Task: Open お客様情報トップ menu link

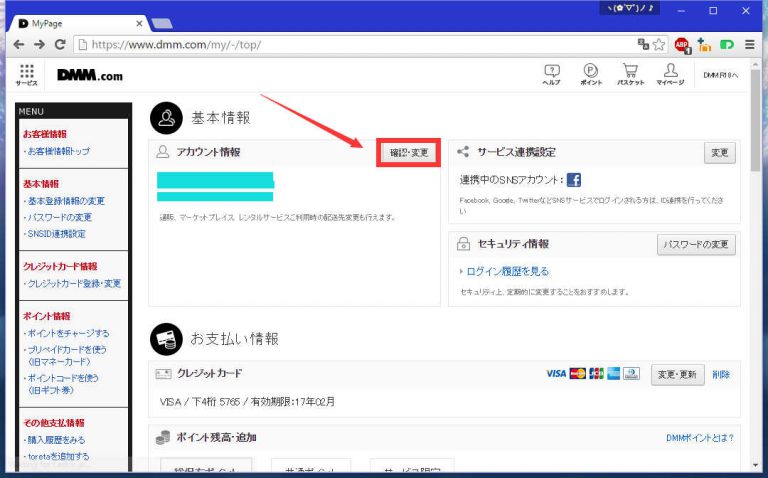Action: click(x=58, y=151)
